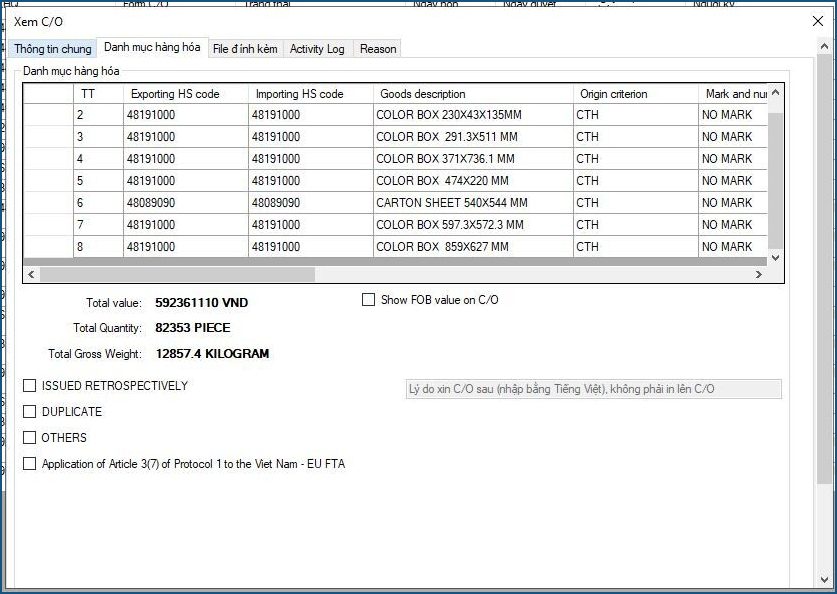Click the table's vertical scrollbar thumb
The height and width of the screenshot is (594, 837).
776,180
